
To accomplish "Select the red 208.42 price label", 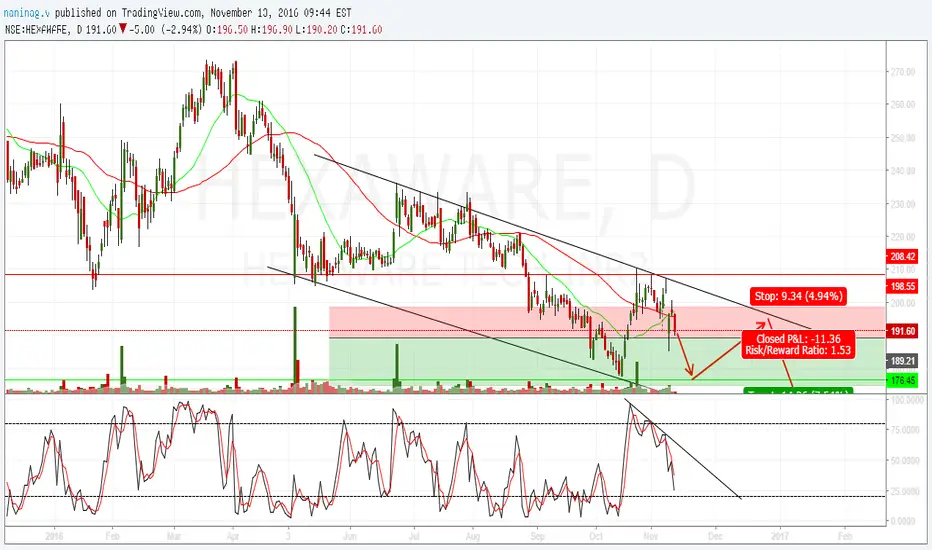I will [902, 256].
